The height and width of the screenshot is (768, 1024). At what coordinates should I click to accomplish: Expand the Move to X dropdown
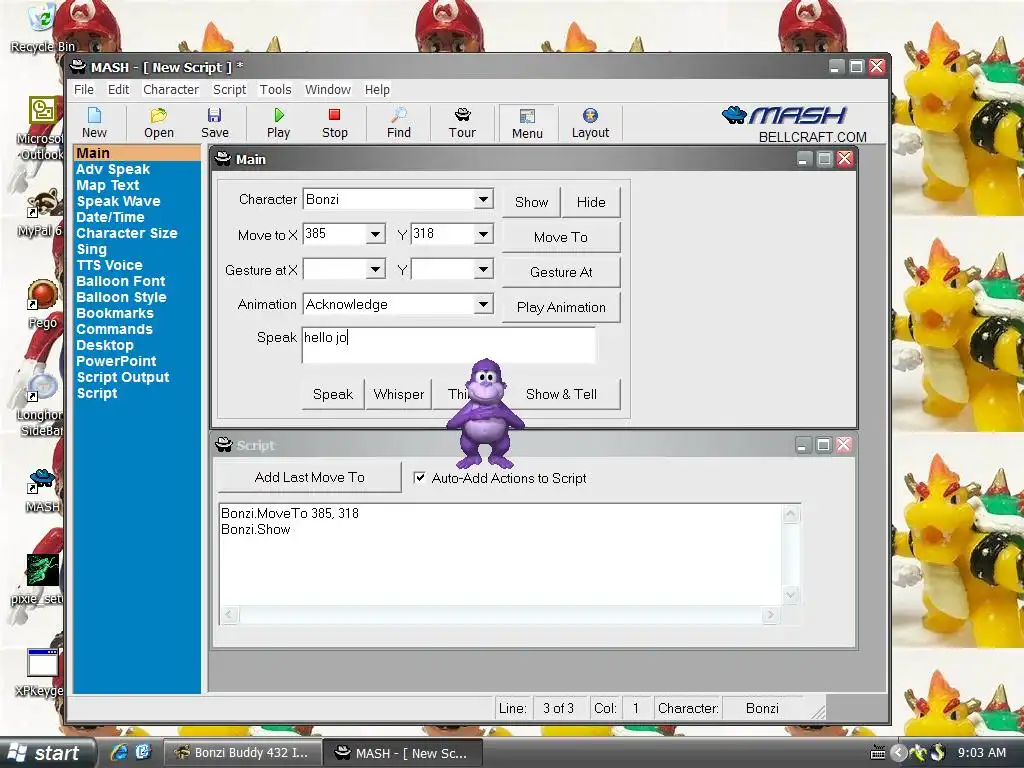pyautogui.click(x=376, y=234)
